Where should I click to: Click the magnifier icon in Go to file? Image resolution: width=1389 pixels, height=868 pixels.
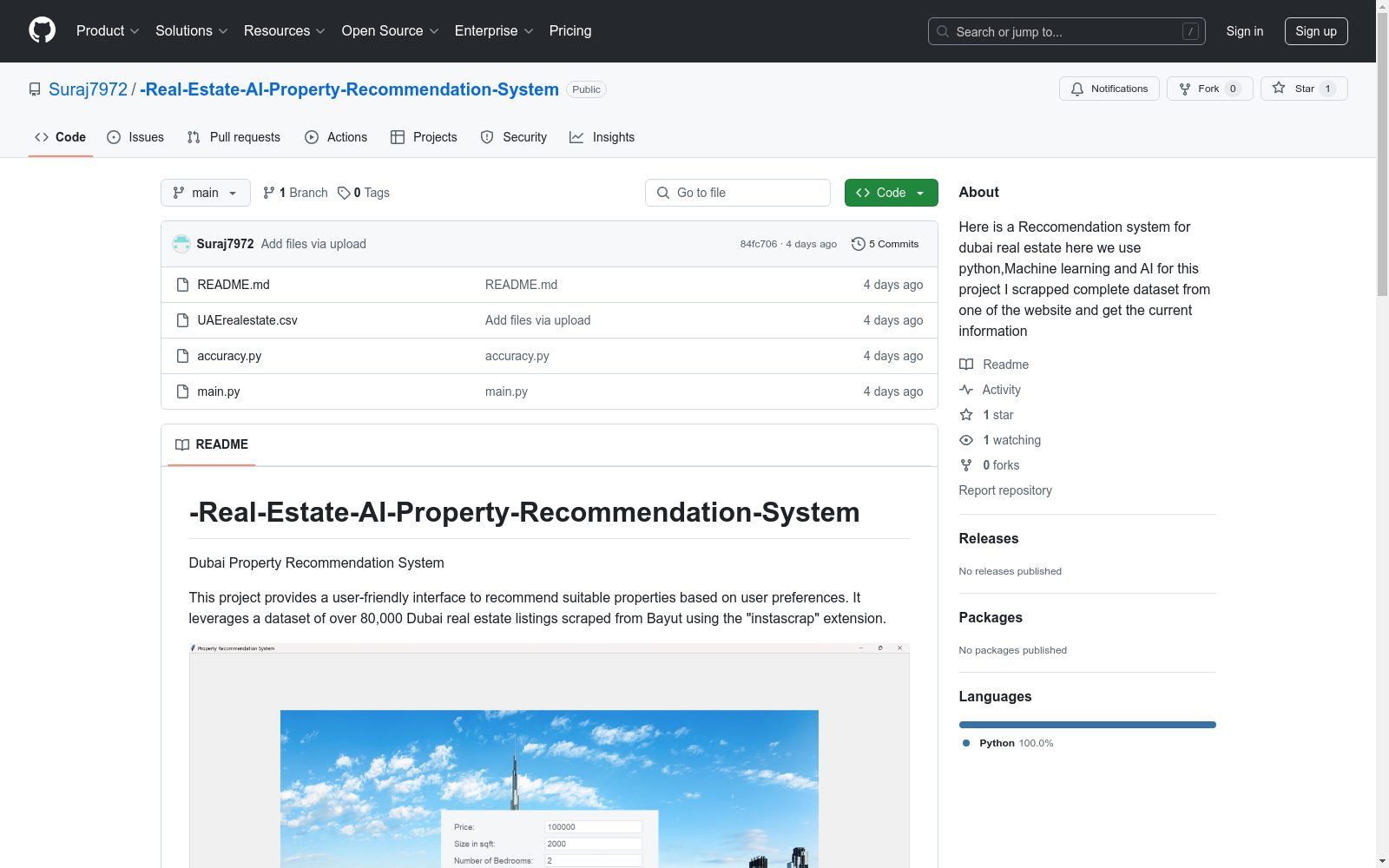click(663, 193)
